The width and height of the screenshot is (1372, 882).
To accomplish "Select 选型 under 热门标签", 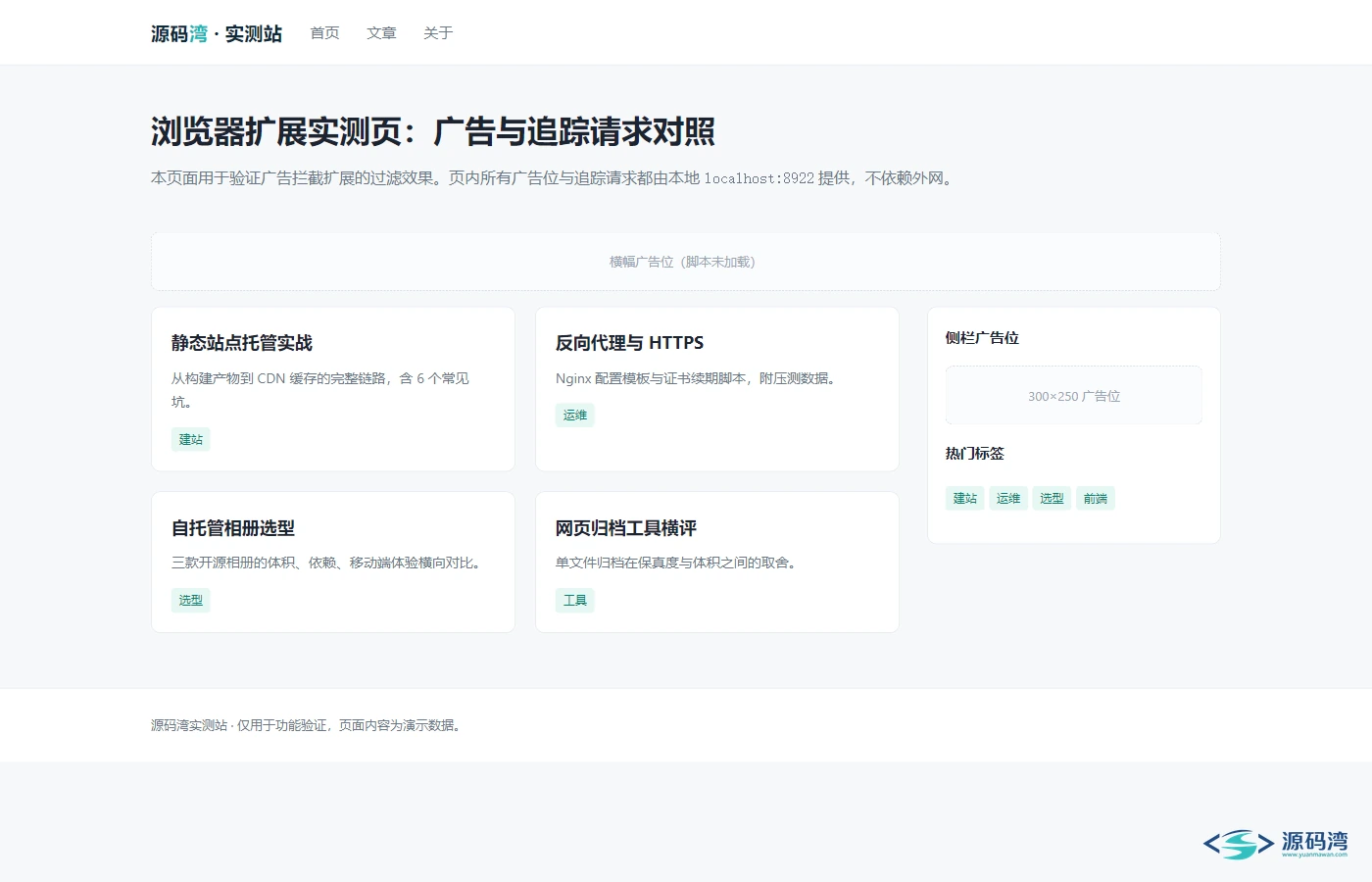I will (1052, 499).
